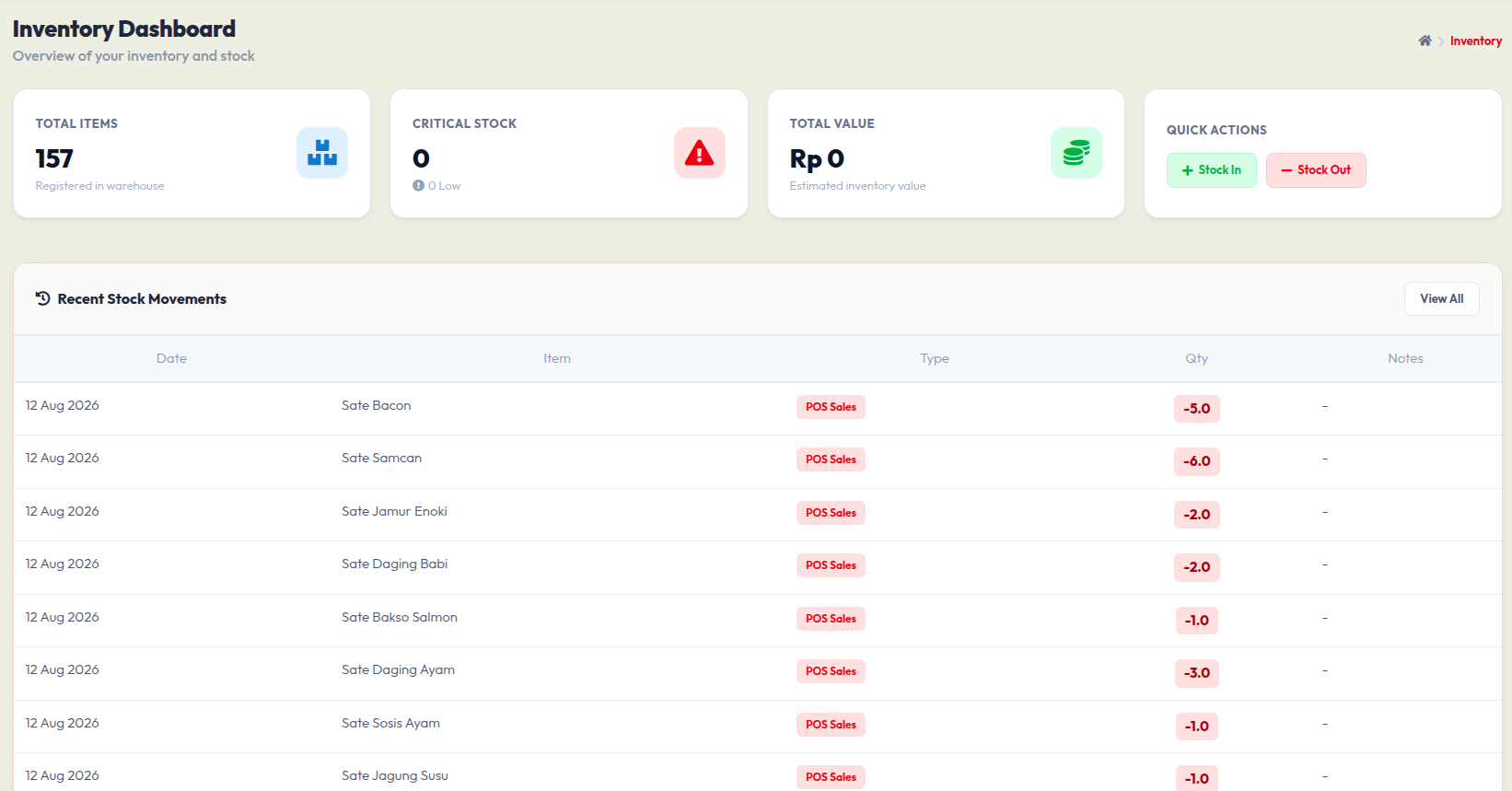Click the home icon in breadcrumb
Screen dimensions: 1512x791
coord(1425,41)
